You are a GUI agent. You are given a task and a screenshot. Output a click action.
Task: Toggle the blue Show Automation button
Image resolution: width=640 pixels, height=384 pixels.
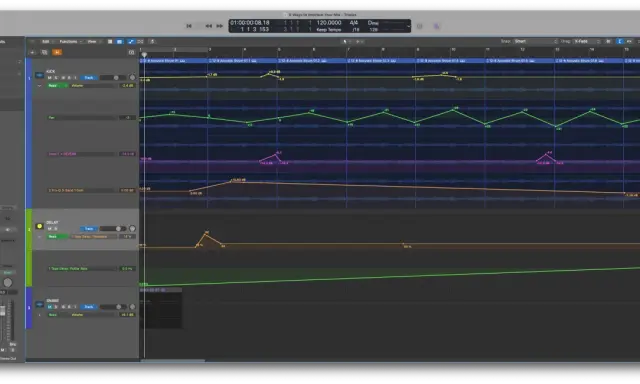point(131,42)
